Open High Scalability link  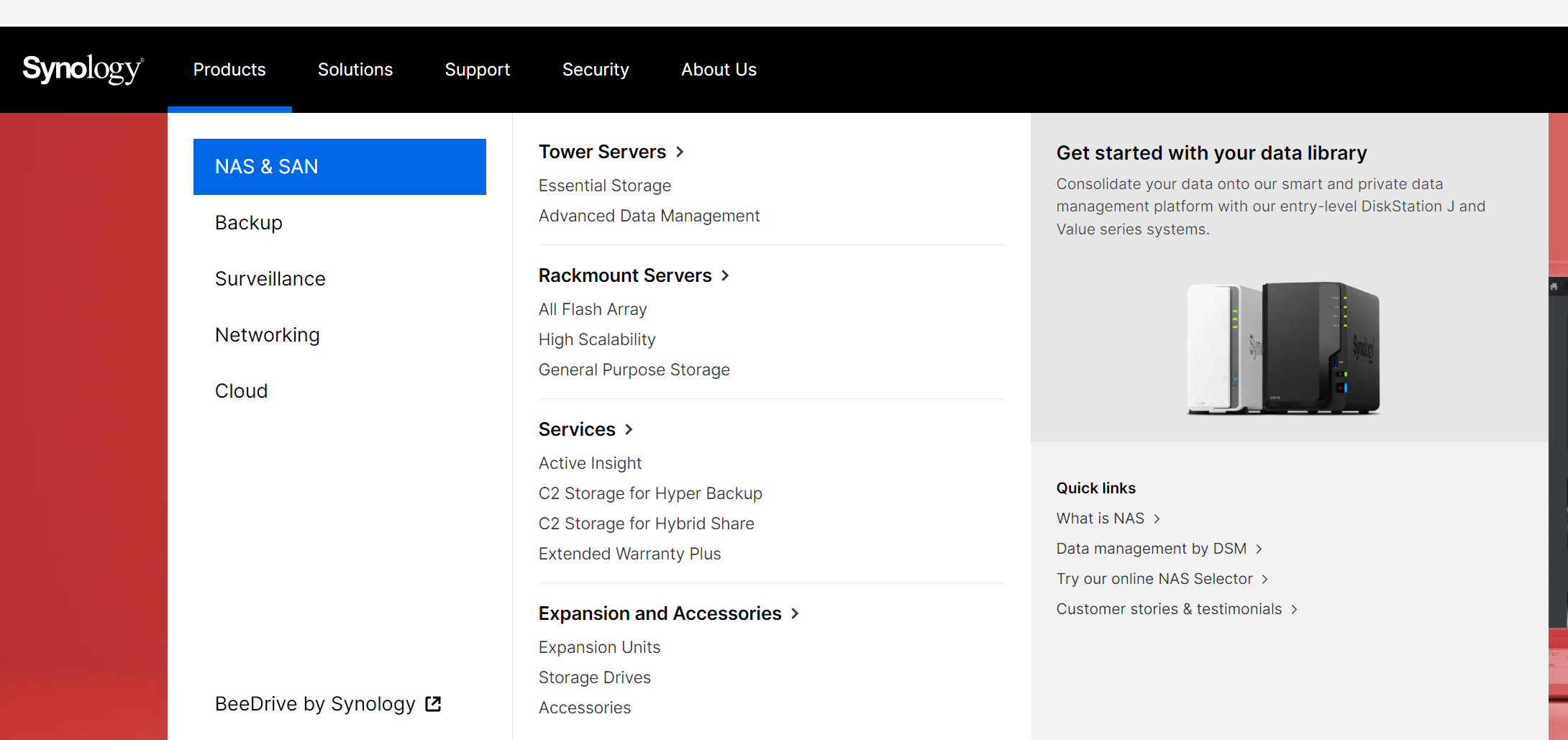point(598,339)
